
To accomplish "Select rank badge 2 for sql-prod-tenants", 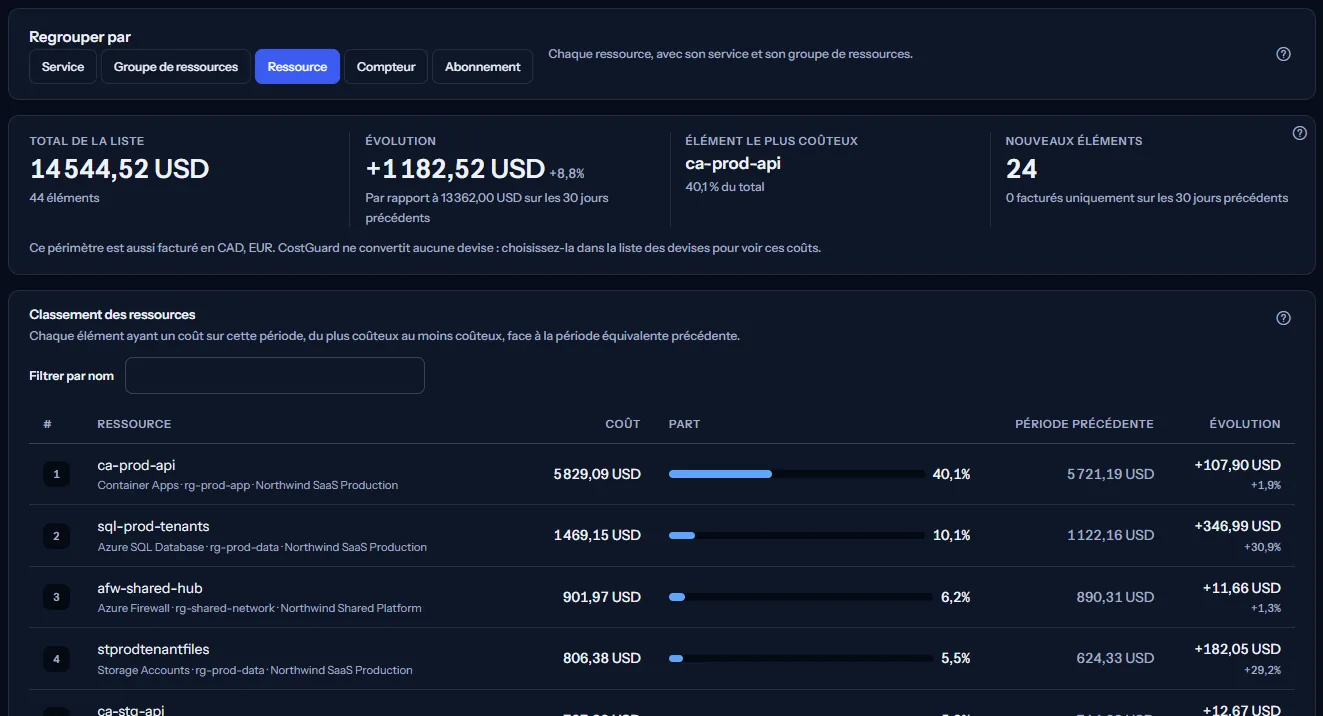I will tap(56, 536).
